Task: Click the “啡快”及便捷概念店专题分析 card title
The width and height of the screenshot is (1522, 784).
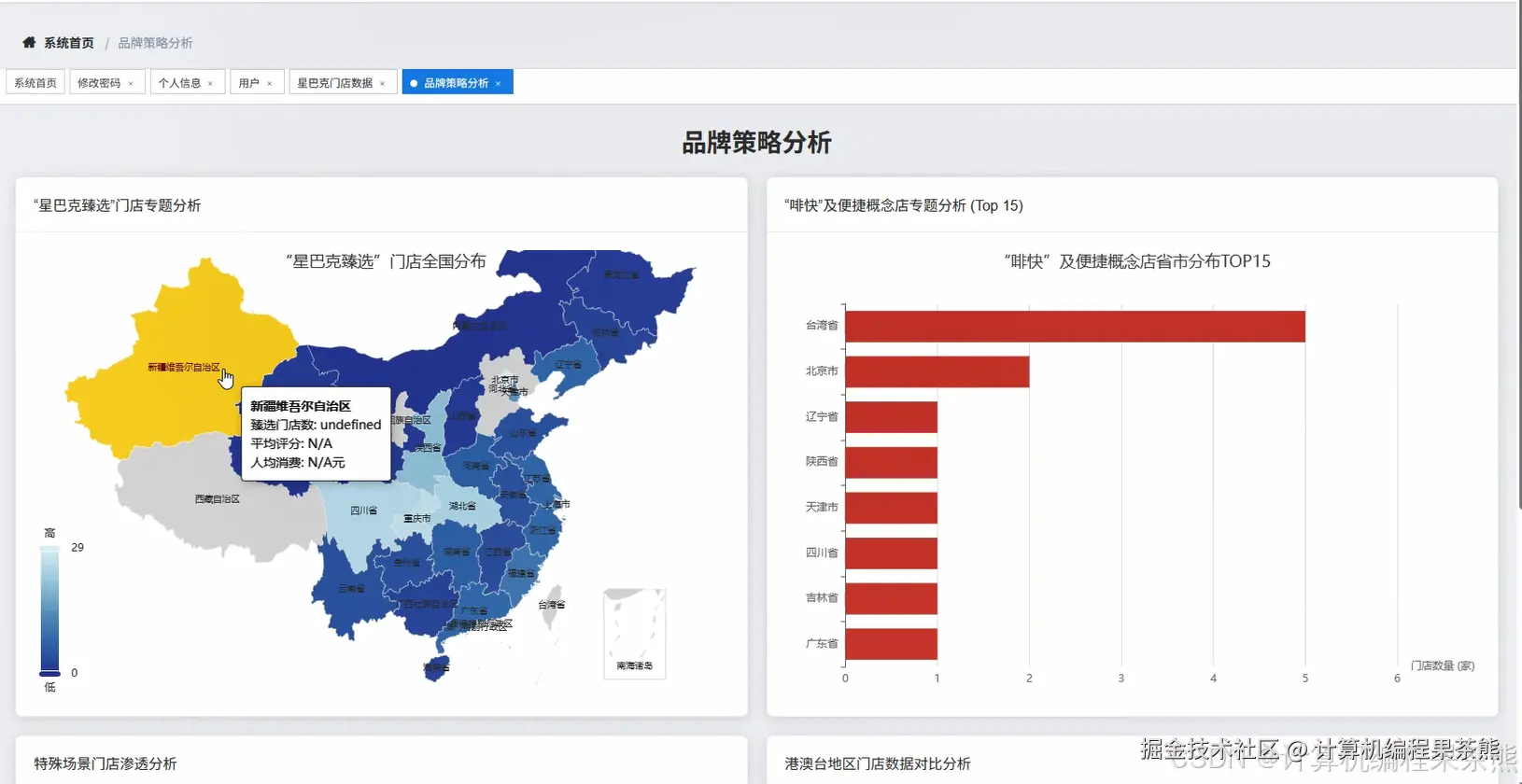Action: click(904, 205)
